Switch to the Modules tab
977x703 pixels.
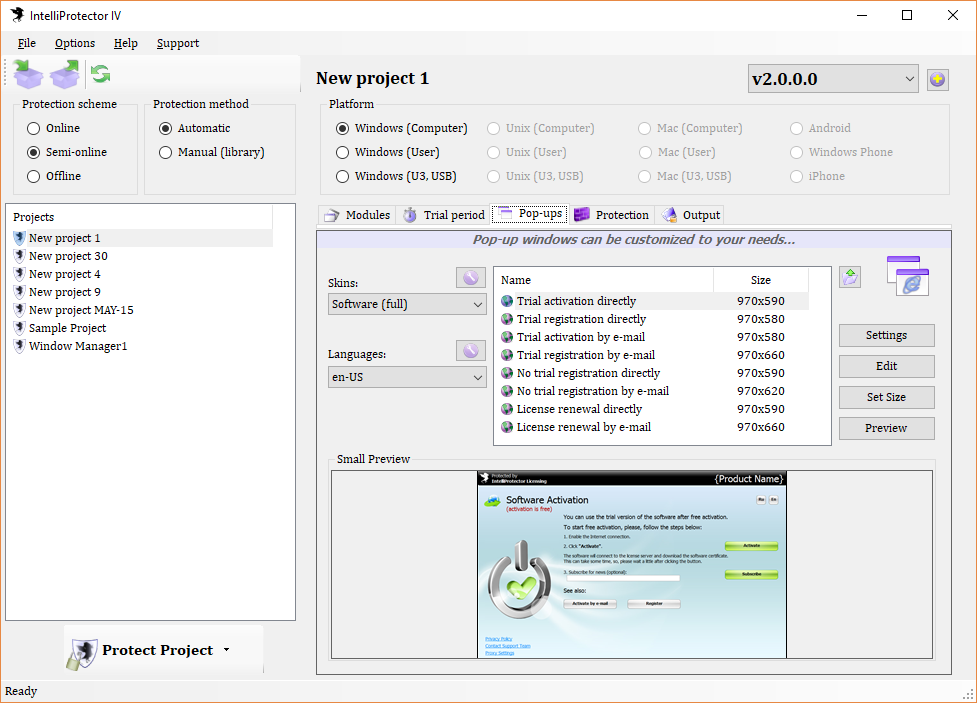click(357, 215)
